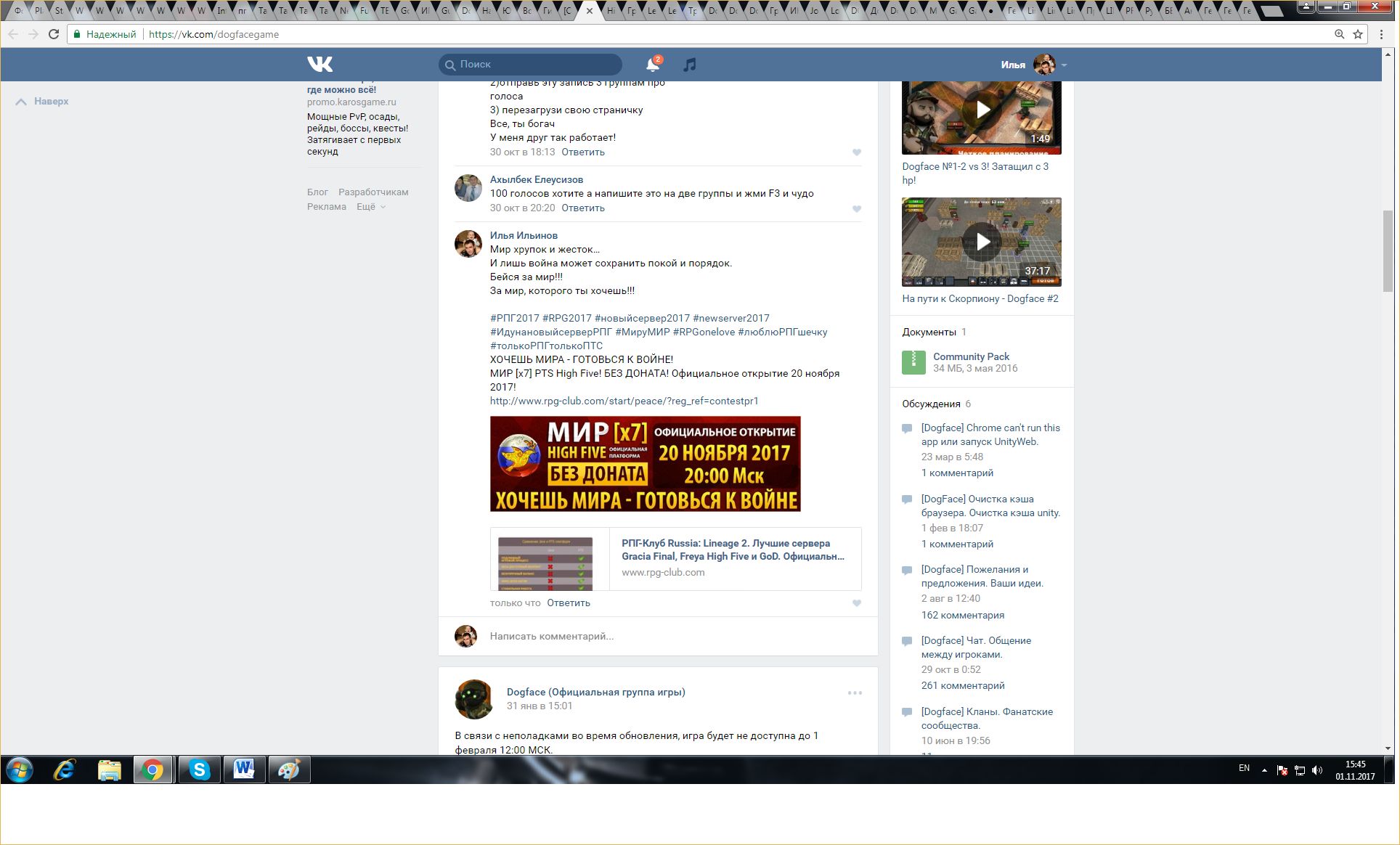This screenshot has height=845, width=1400.
Task: Open the Обсуждения section header
Action: [x=931, y=404]
